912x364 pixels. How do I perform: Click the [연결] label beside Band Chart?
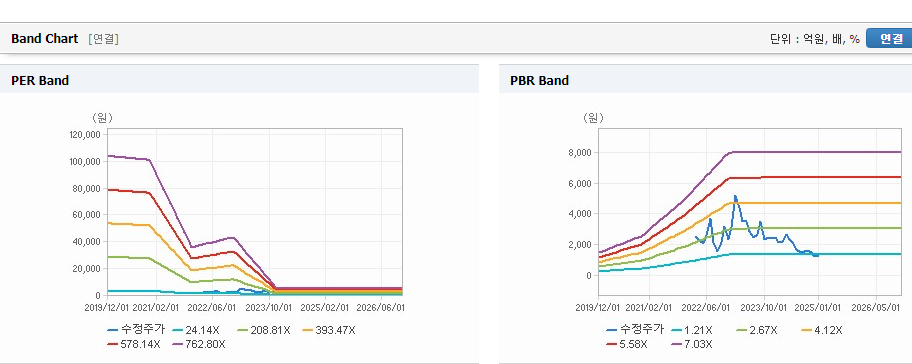coord(104,39)
